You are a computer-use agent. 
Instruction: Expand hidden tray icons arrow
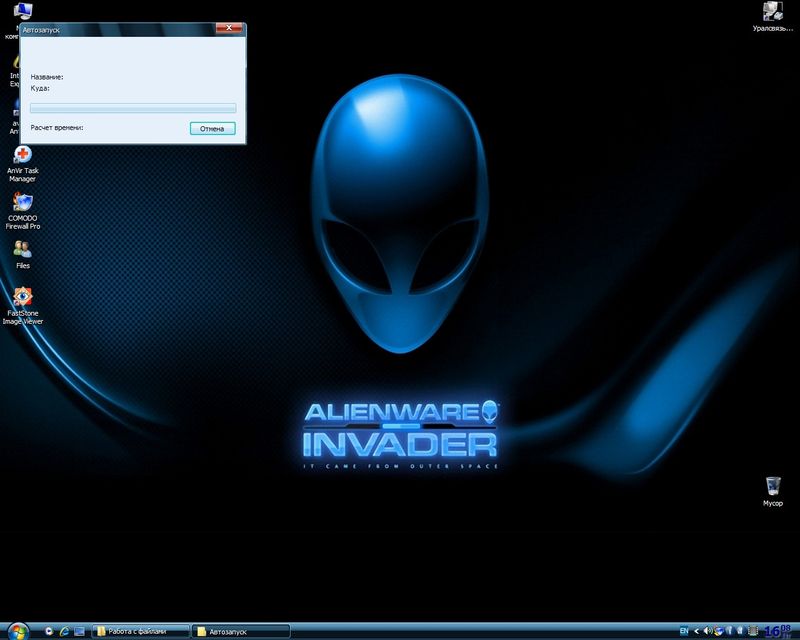coord(696,631)
